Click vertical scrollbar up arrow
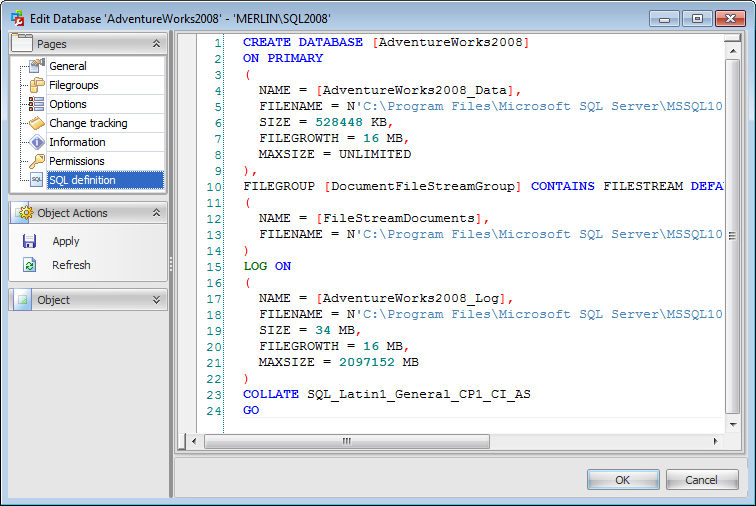The height and width of the screenshot is (506, 756). pyautogui.click(x=733, y=51)
